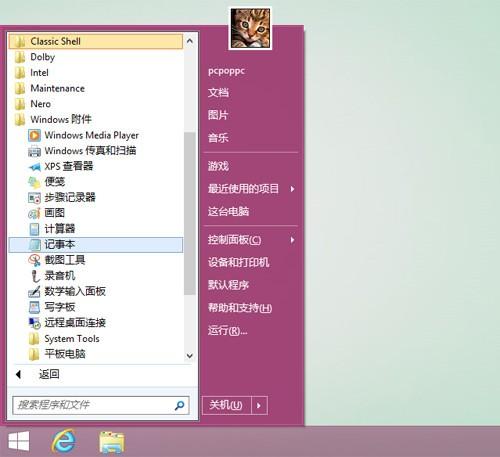Image resolution: width=500 pixels, height=457 pixels.
Task: Click the Nero folder icon
Action: click(x=20, y=104)
